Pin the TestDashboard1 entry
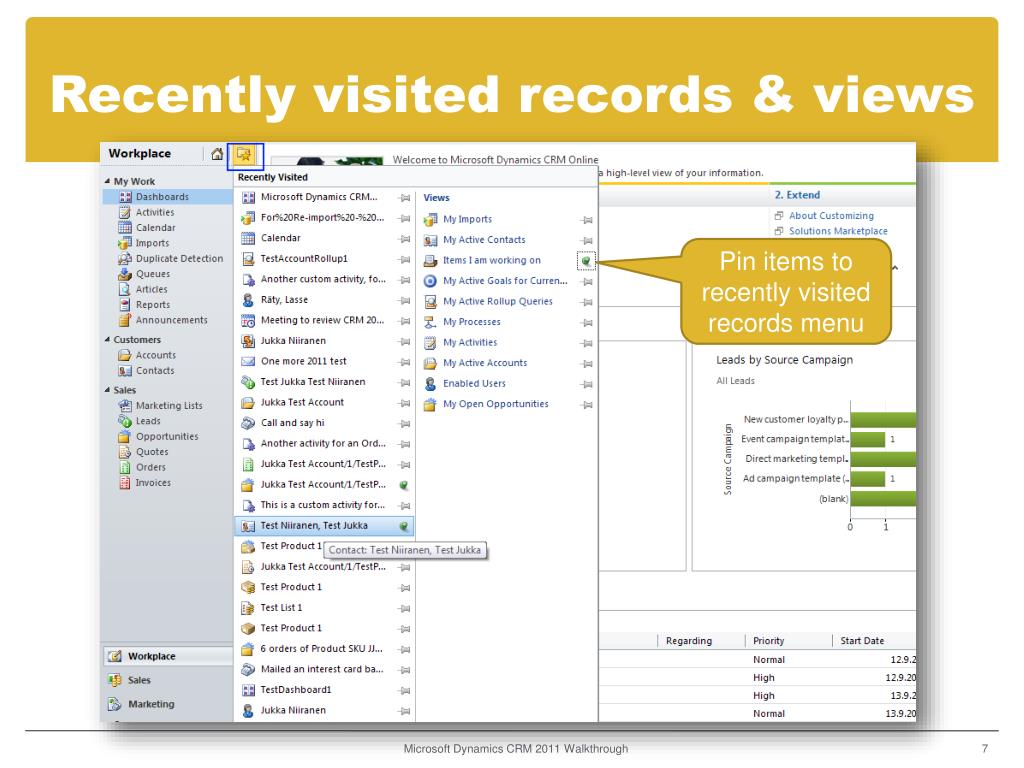 [x=405, y=690]
